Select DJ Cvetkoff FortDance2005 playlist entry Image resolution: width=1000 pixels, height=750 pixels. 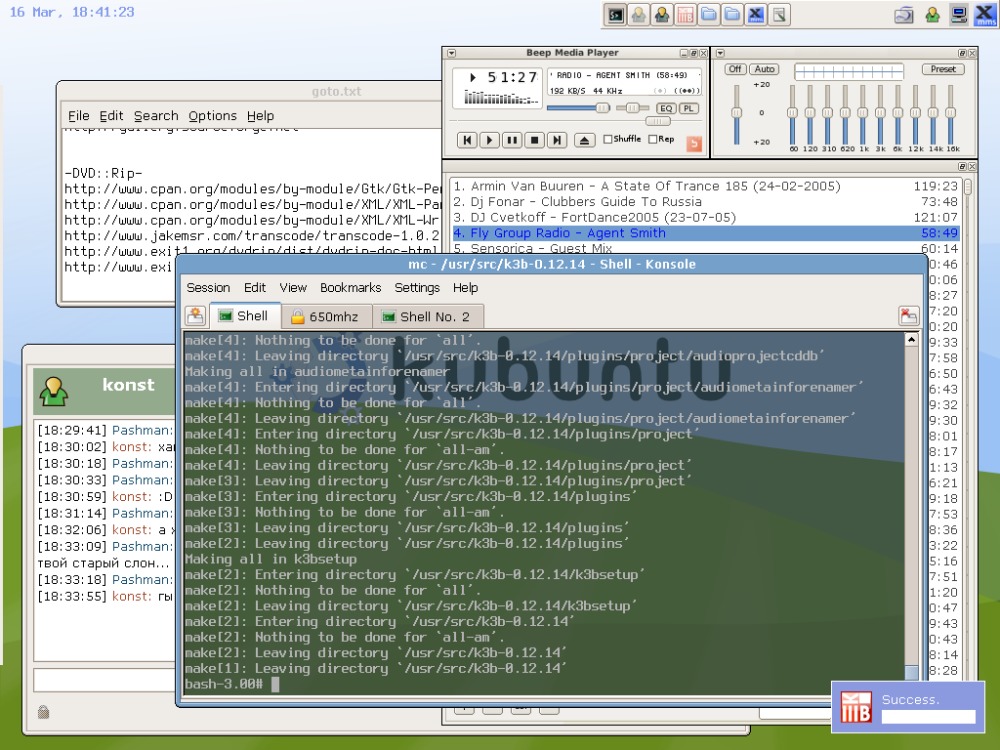pos(705,217)
